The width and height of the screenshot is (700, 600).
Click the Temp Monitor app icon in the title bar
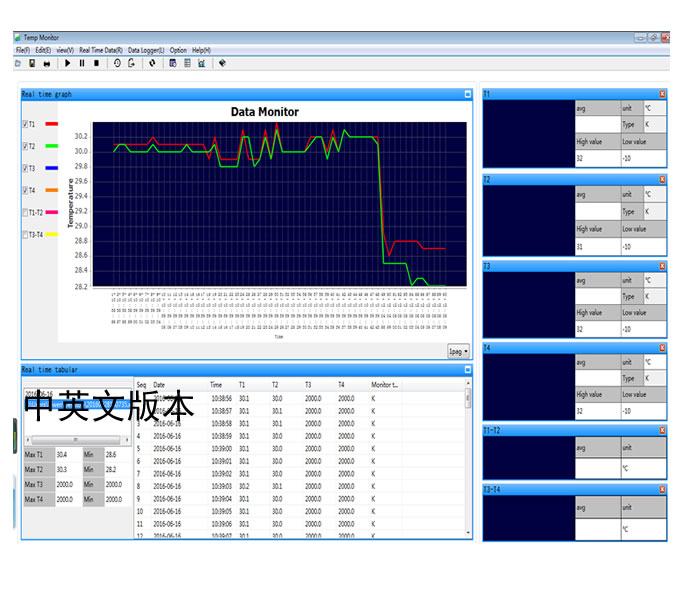(x=18, y=38)
